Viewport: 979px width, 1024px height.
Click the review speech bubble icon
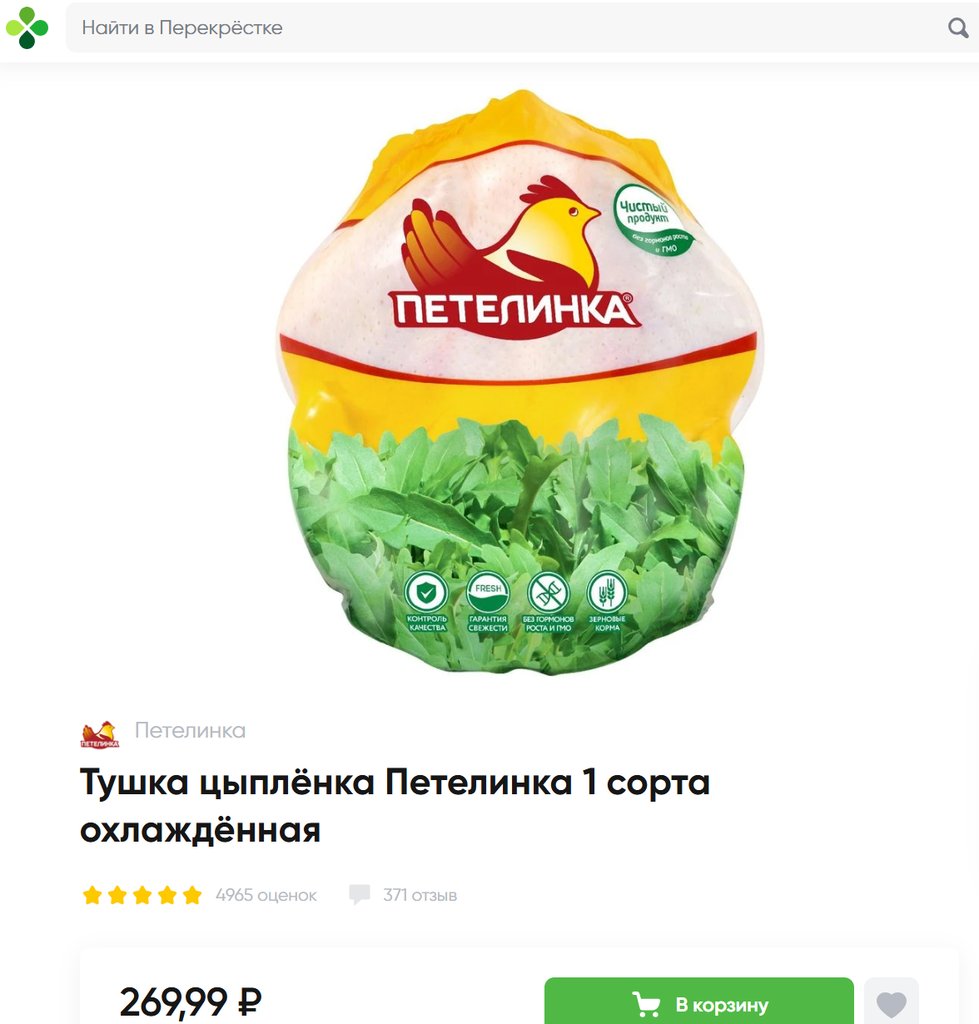coord(359,895)
